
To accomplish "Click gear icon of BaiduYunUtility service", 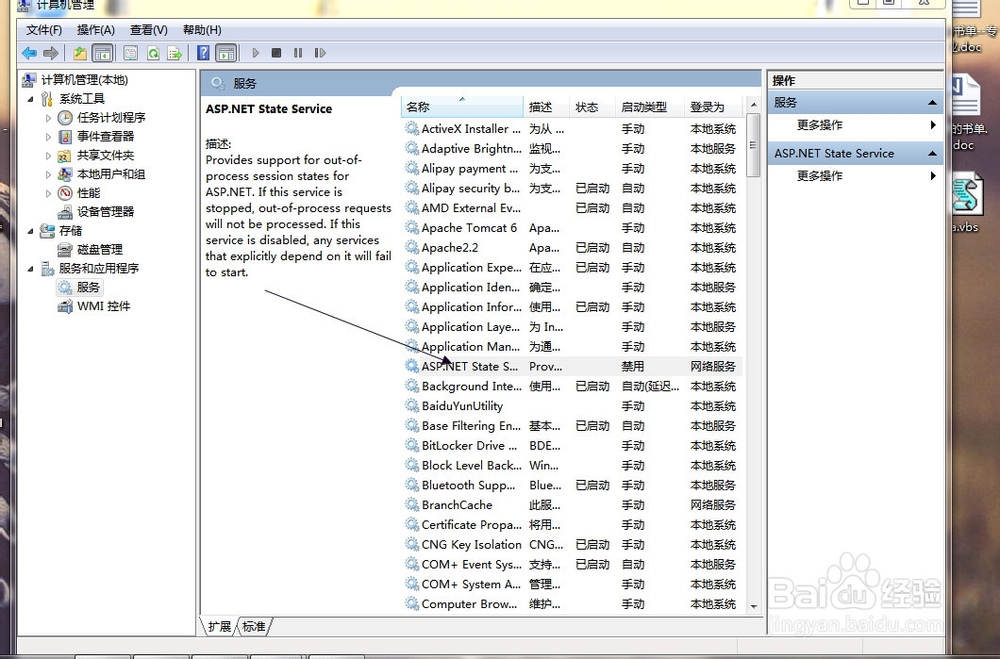I will [x=412, y=405].
